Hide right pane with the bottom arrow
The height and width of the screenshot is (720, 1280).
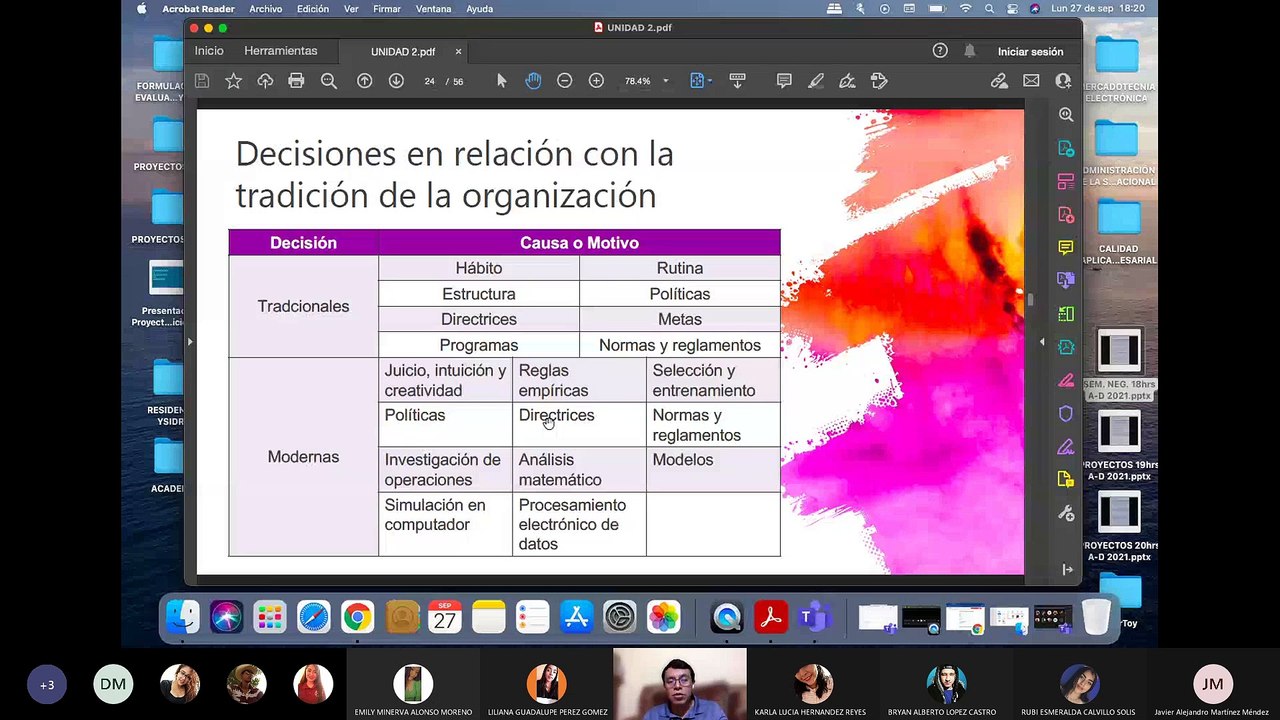point(1067,569)
